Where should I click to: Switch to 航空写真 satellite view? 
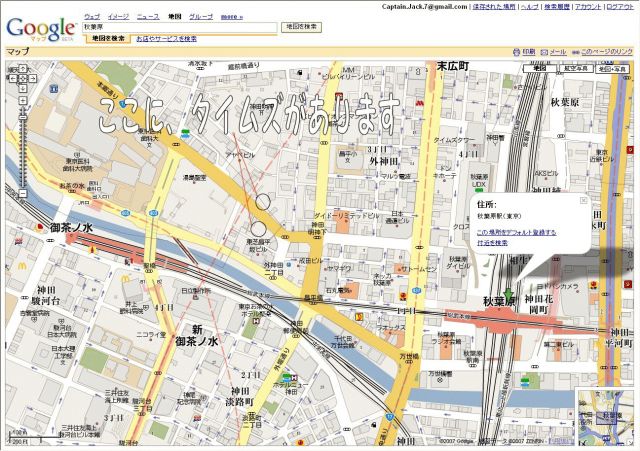pos(574,69)
